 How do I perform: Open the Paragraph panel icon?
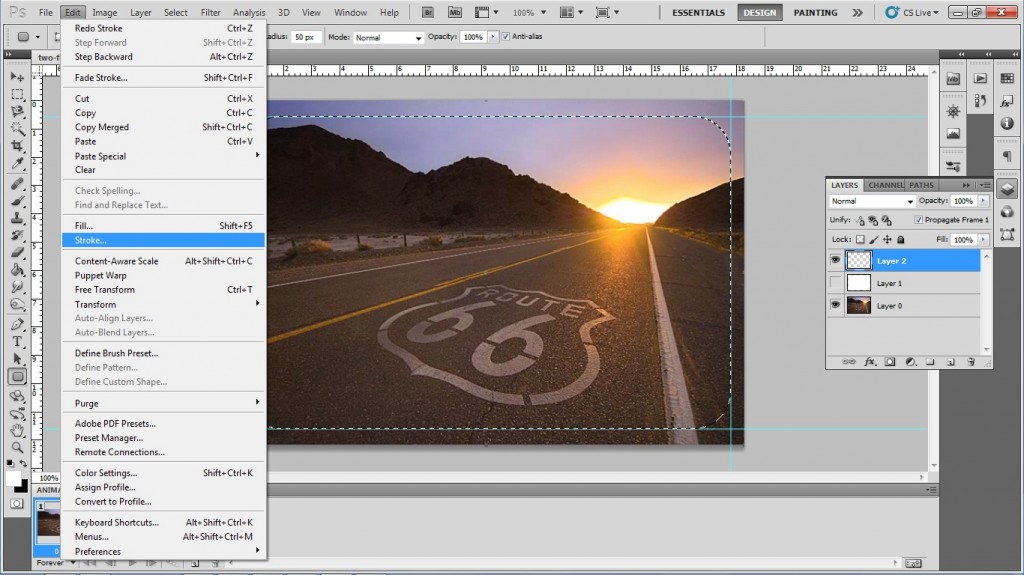1006,156
